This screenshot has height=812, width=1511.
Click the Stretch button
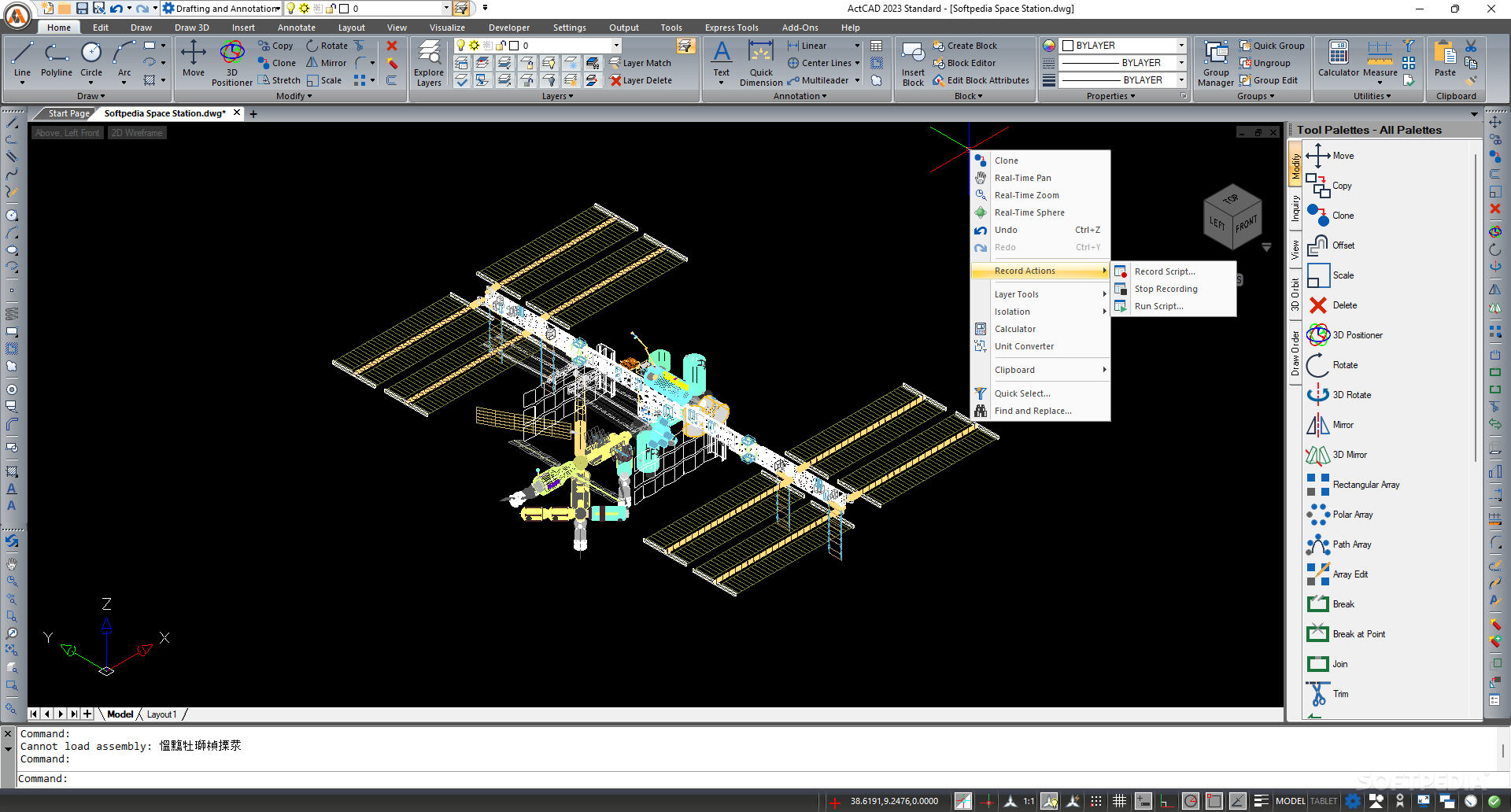point(279,80)
